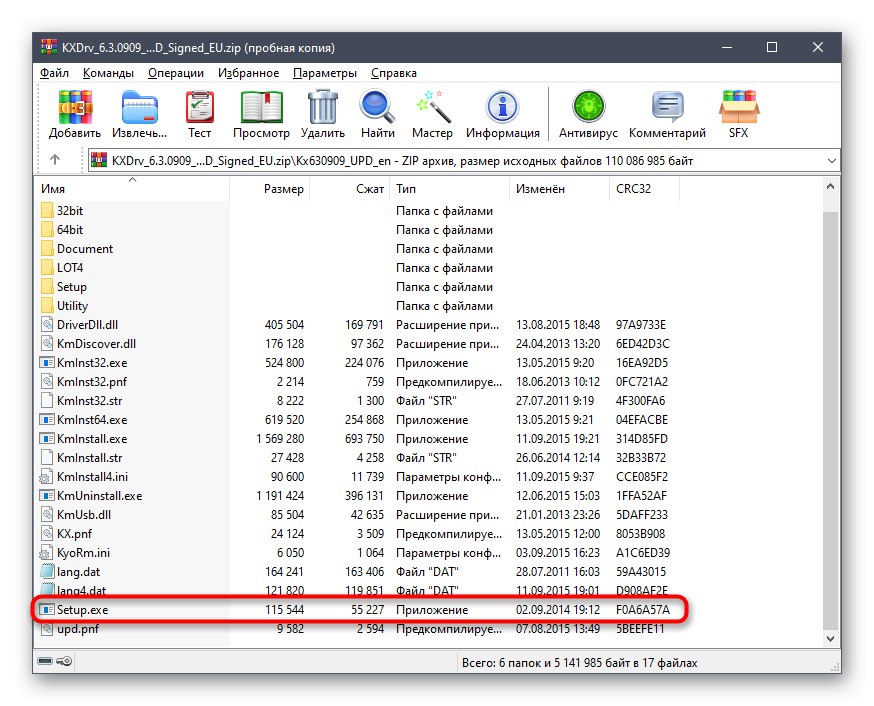Click the DriverDll.dll file icon
The height and width of the screenshot is (706, 874).
tap(47, 325)
